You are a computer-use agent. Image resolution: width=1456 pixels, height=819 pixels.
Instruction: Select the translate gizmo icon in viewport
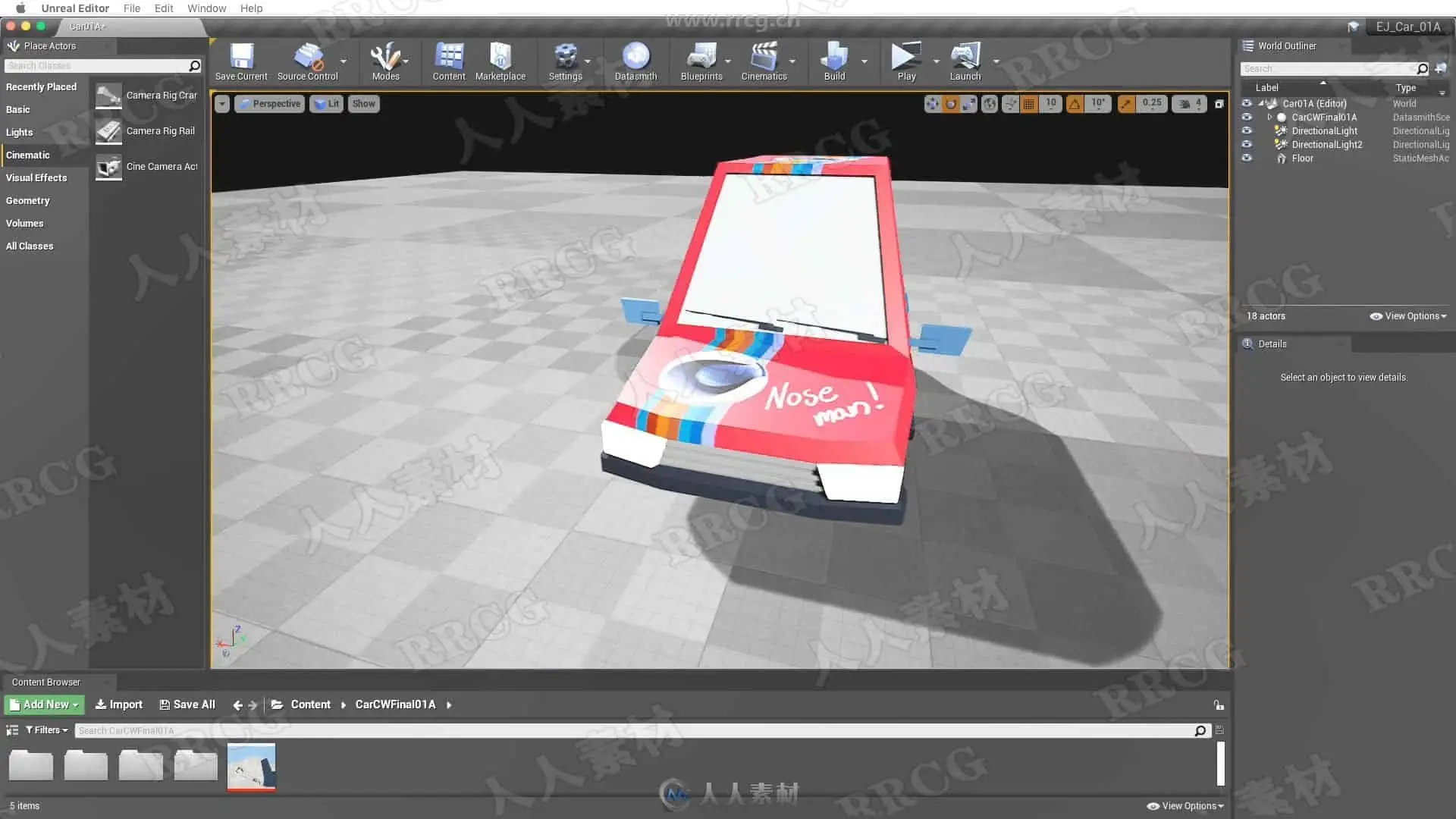[x=932, y=104]
